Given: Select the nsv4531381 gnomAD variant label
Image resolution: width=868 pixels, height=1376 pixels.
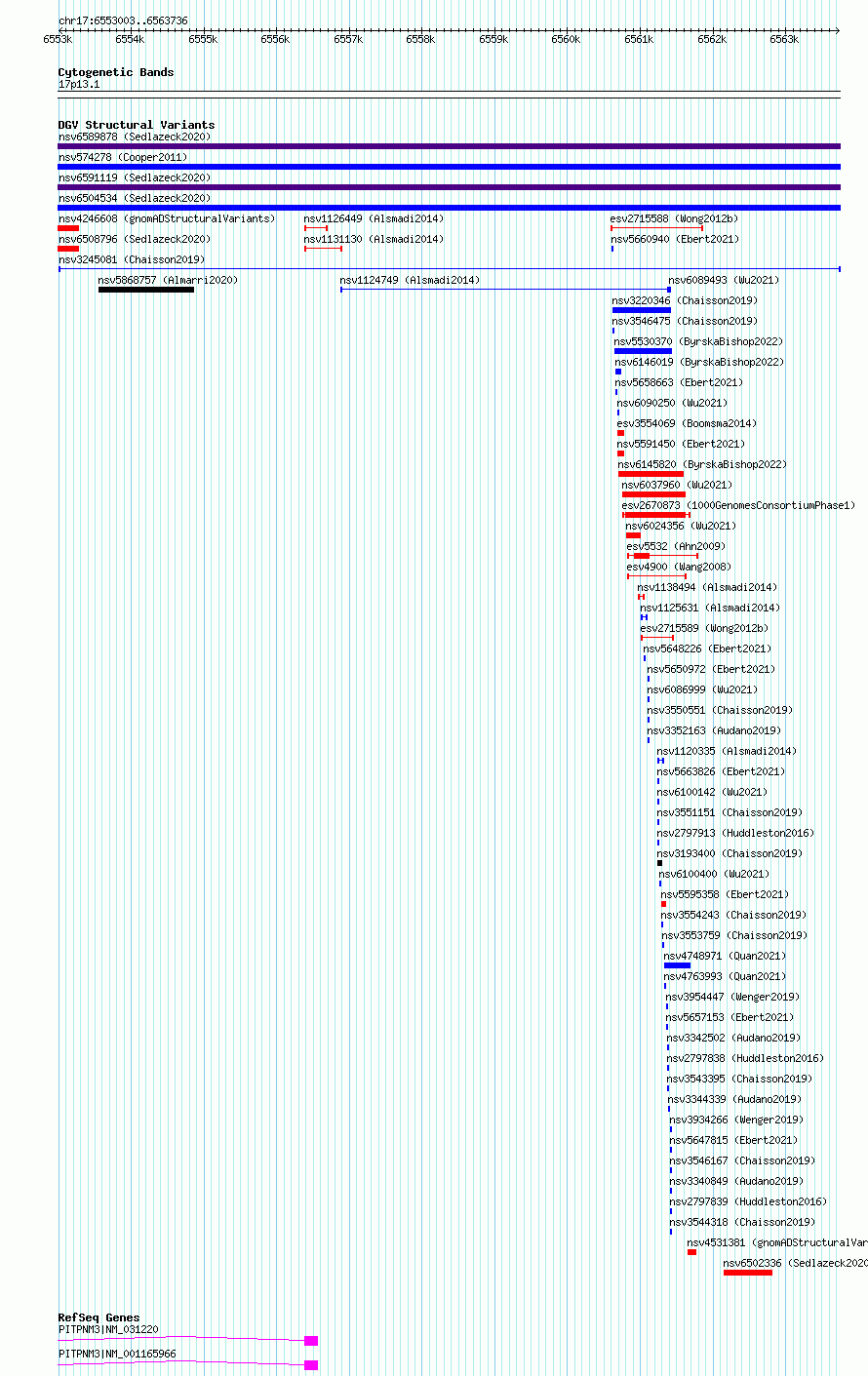Looking at the screenshot, I should [777, 1242].
